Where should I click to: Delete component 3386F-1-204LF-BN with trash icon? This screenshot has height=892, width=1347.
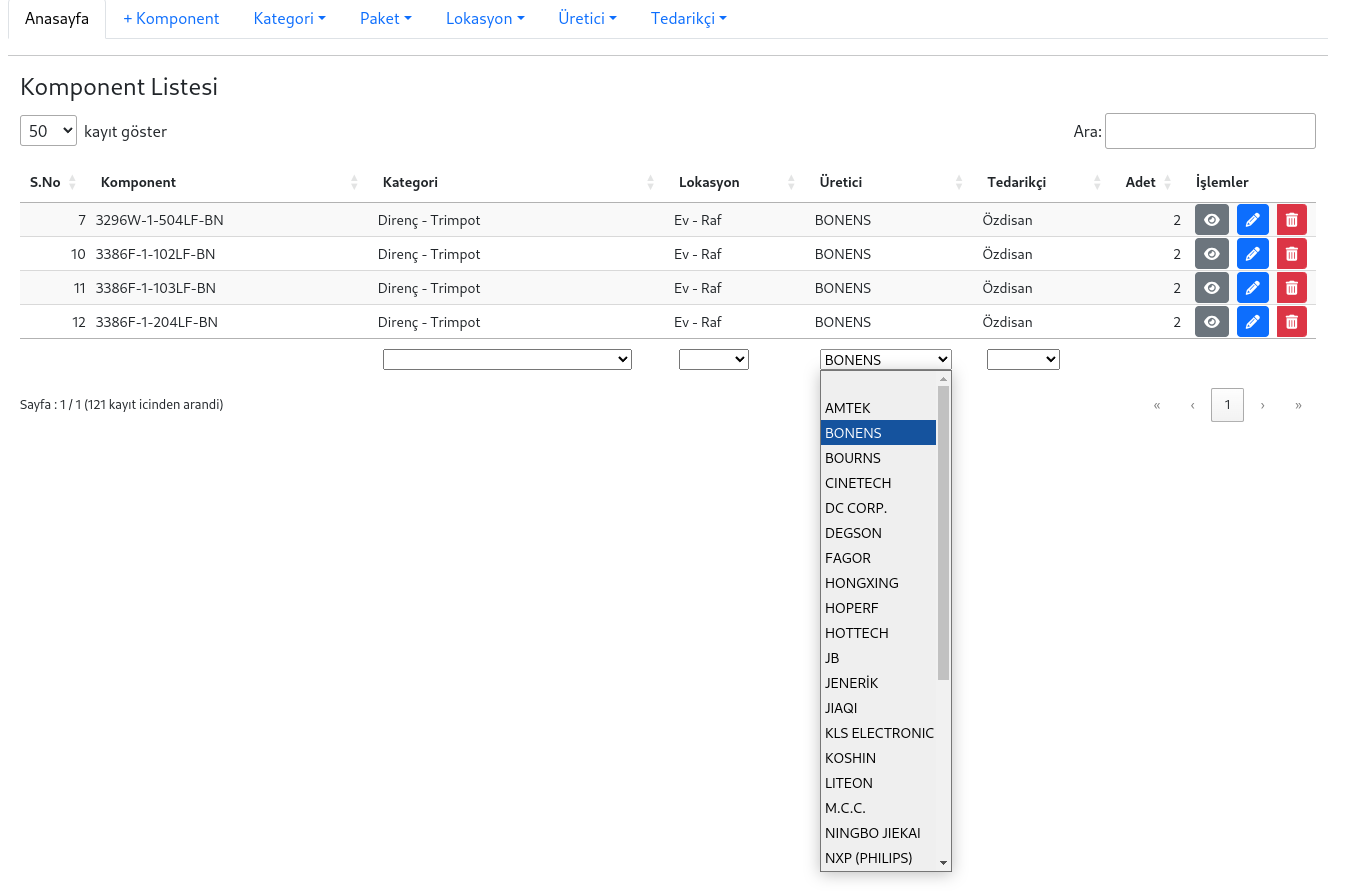point(1291,322)
